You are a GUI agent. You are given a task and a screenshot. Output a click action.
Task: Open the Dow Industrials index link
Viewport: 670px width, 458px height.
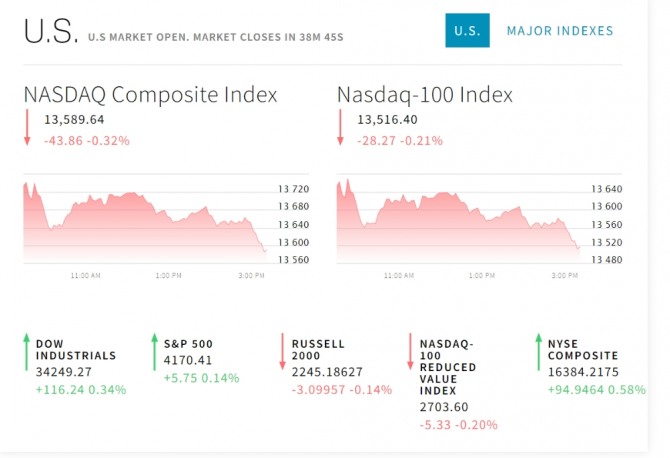[76, 349]
